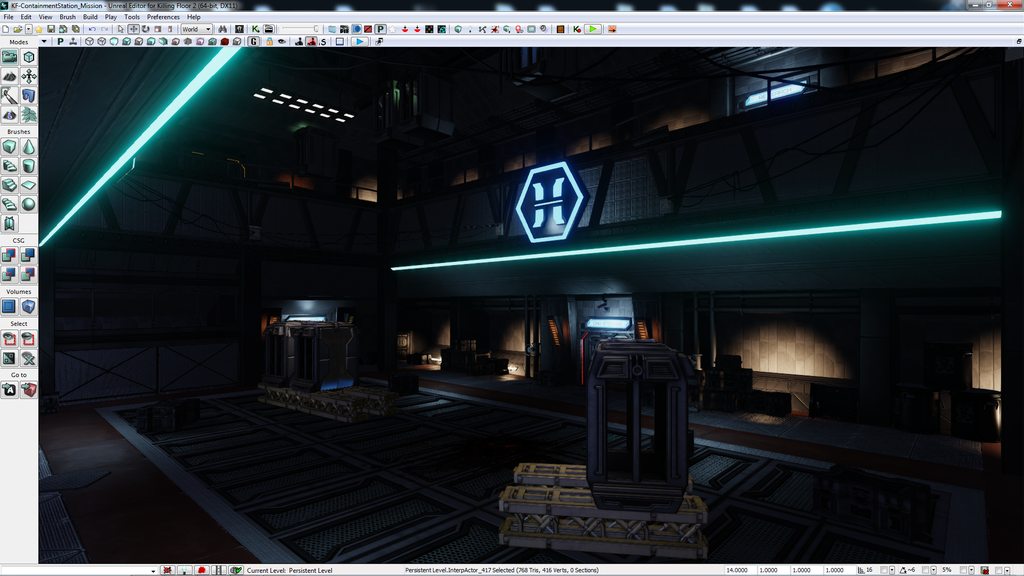
Task: Select the dark red view mode cube
Action: pyautogui.click(x=225, y=42)
